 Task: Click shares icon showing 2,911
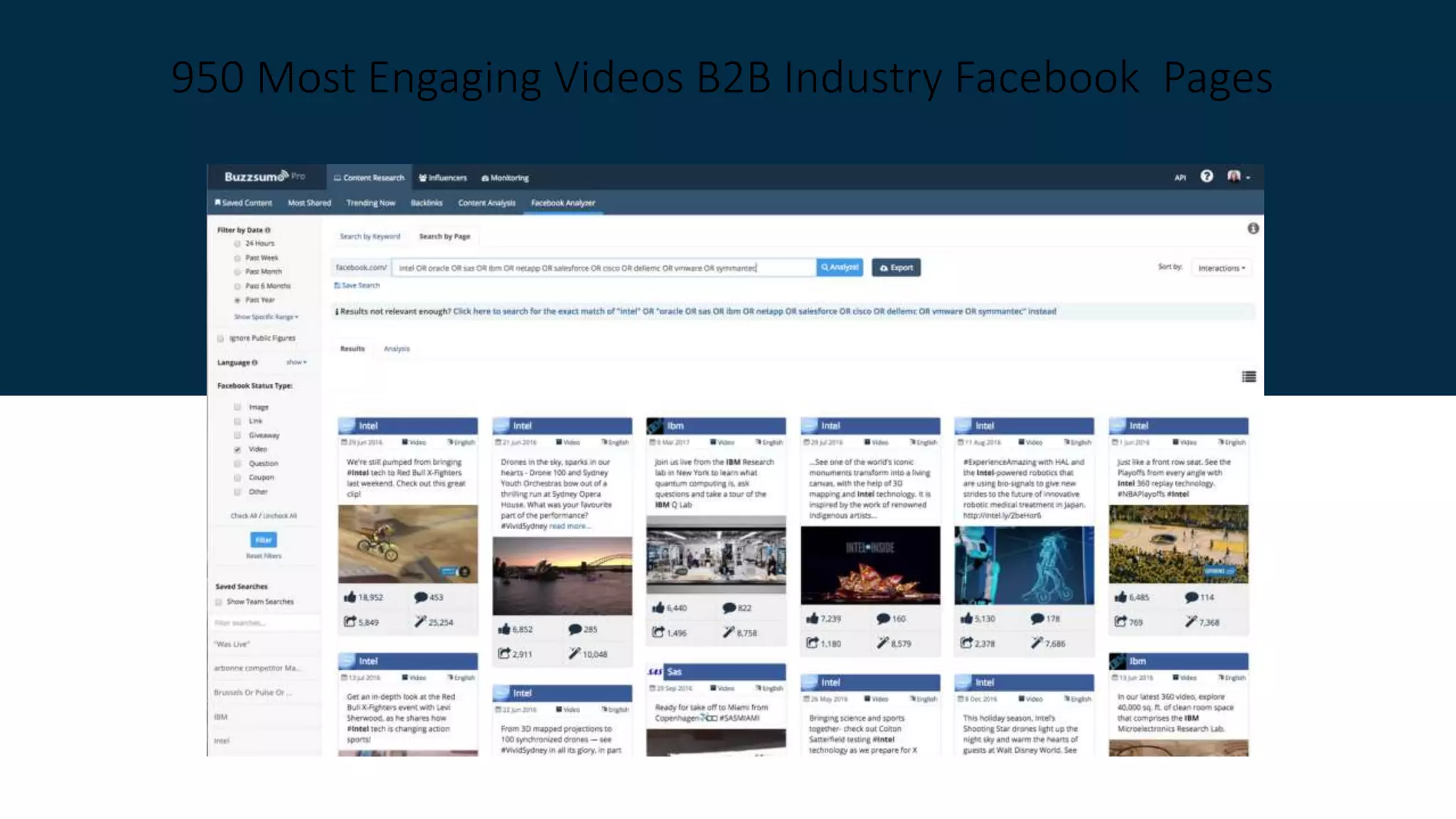click(x=504, y=653)
